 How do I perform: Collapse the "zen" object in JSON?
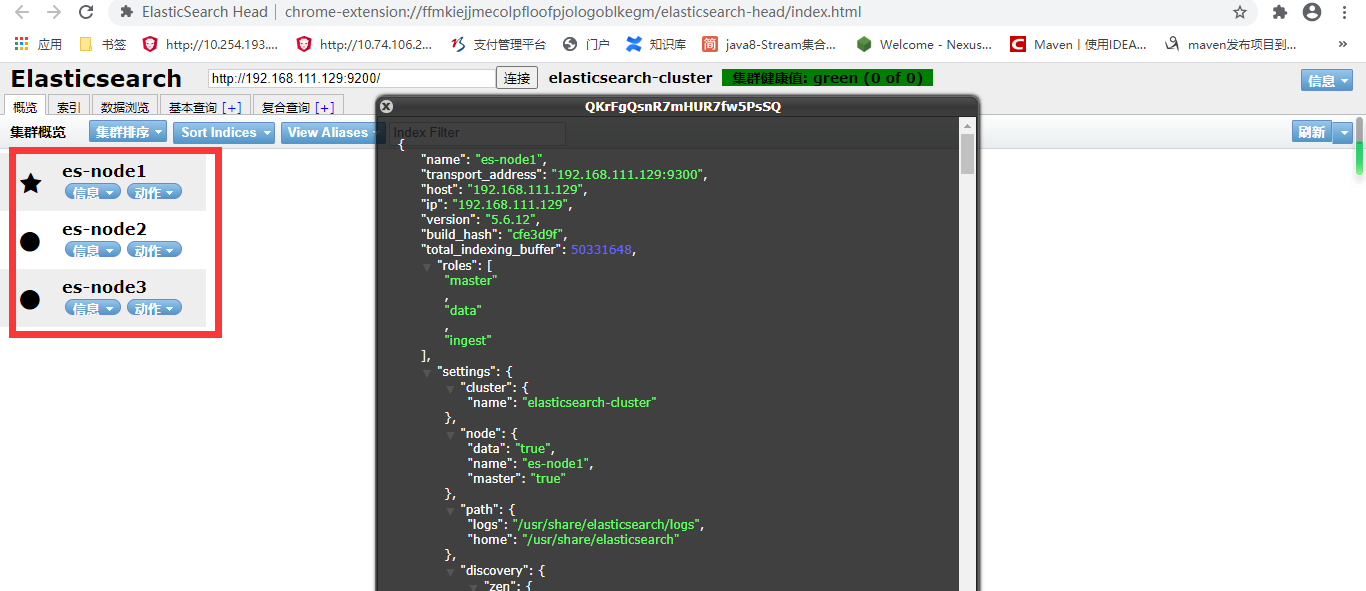coord(473,586)
